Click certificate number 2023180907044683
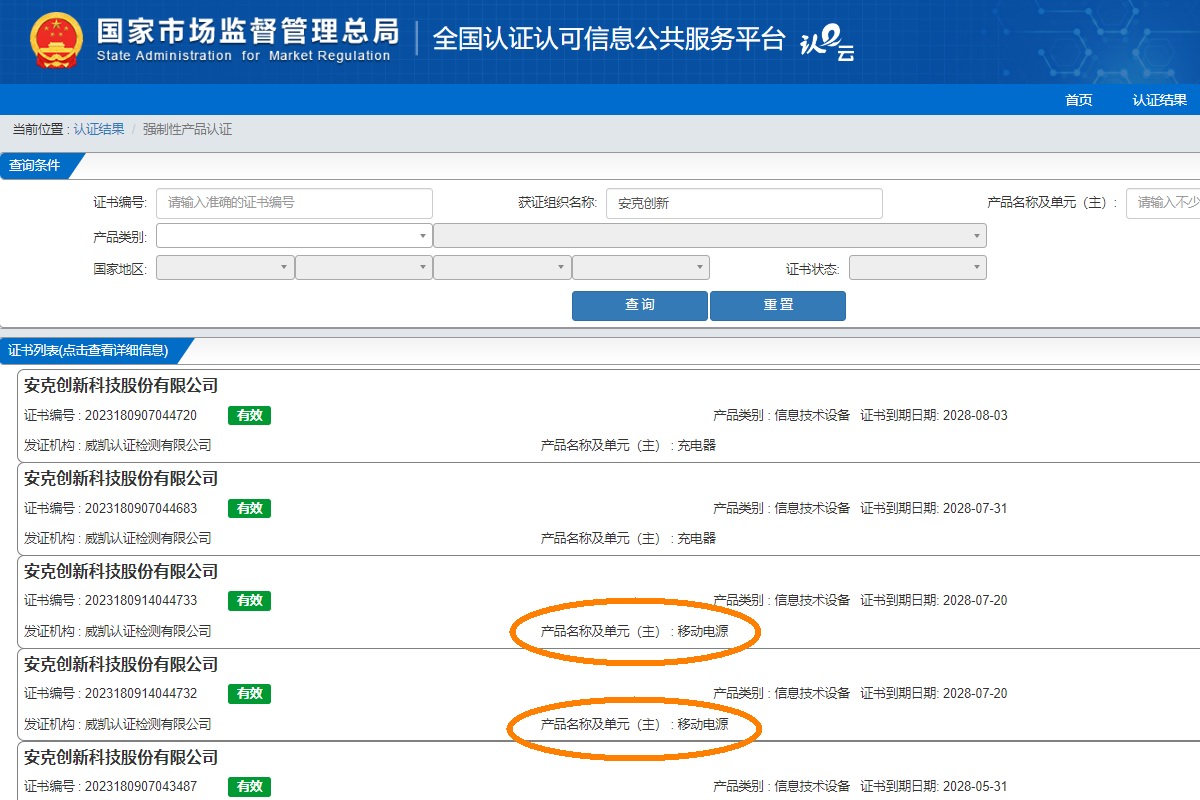Viewport: 1200px width, 800px height. click(141, 509)
